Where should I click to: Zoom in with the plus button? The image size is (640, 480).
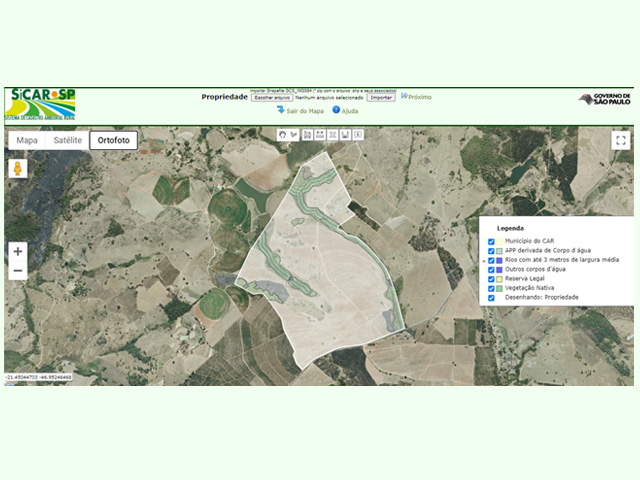[18, 251]
